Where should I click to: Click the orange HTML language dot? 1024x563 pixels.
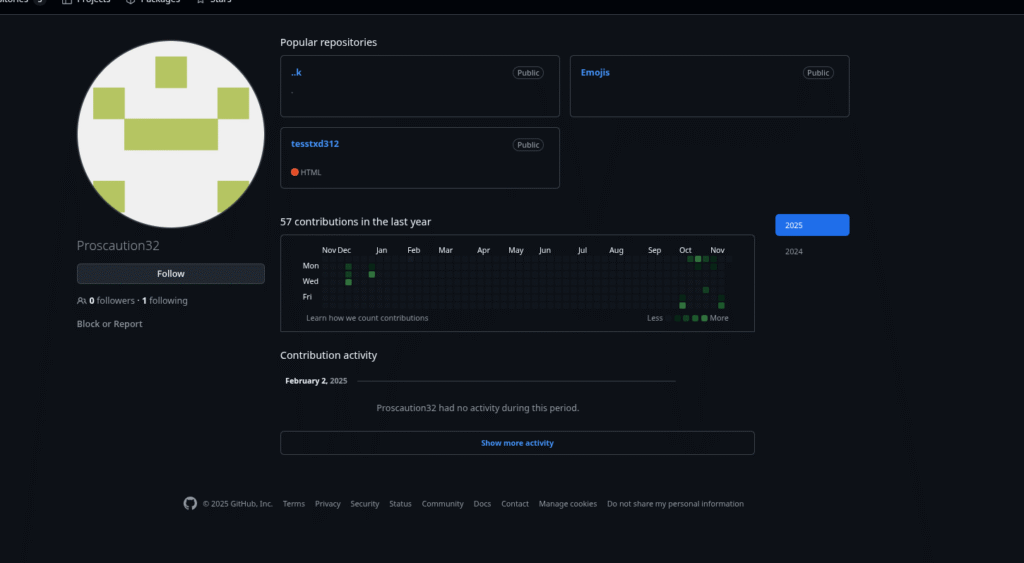(295, 172)
